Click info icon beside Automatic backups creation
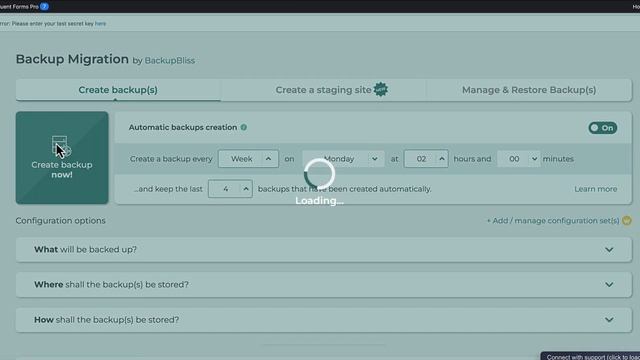The image size is (640, 360). [x=244, y=127]
